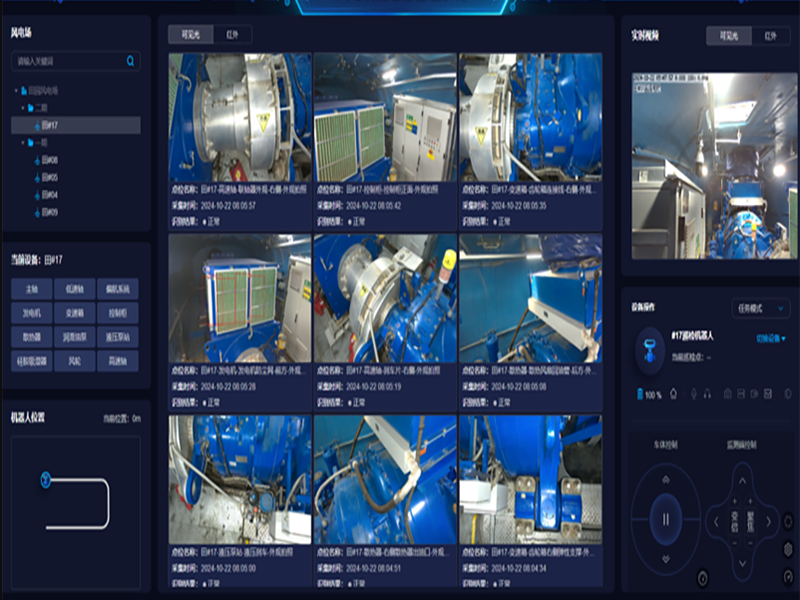Viewport: 800px width, 600px height.
Task: Select turbine #08 in the tree
Action: (x=49, y=160)
